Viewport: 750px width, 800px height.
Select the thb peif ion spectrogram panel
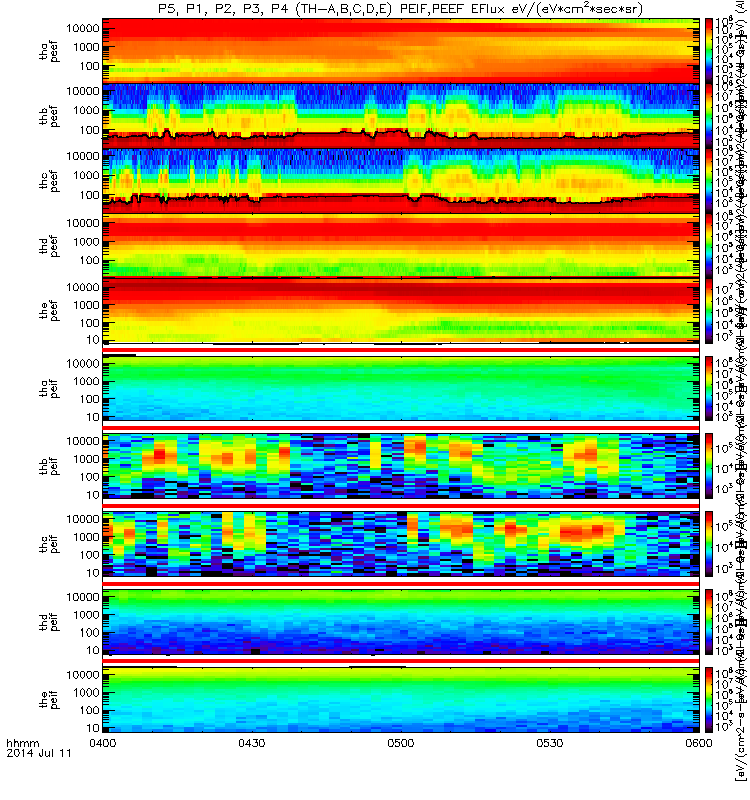401,466
